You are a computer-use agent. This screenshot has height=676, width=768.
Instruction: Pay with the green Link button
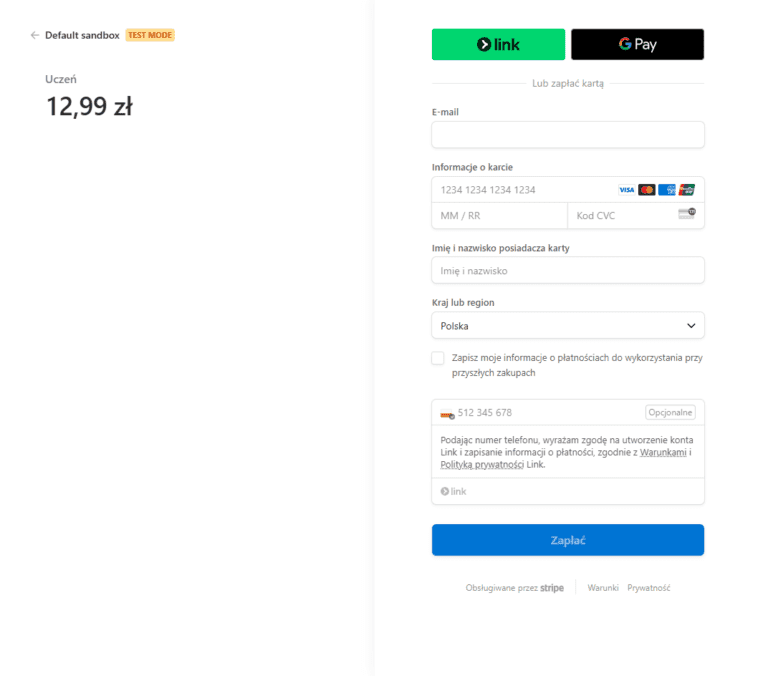pos(498,44)
